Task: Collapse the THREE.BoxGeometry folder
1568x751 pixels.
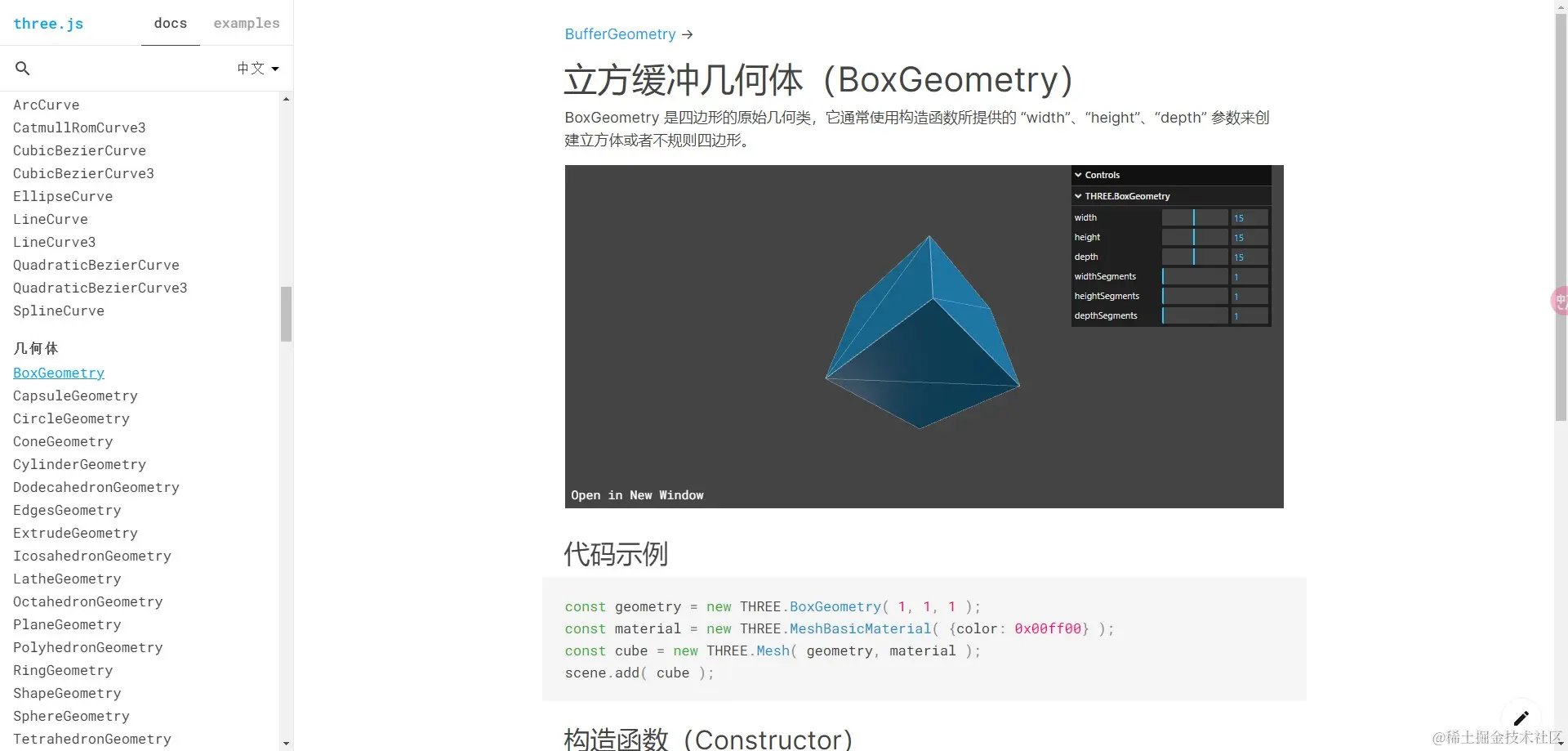Action: pos(1171,196)
